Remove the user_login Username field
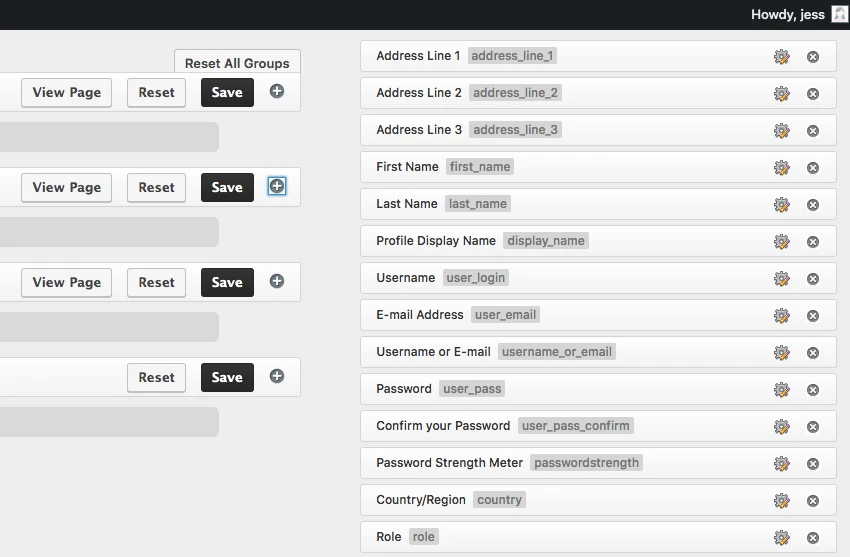 click(x=813, y=278)
